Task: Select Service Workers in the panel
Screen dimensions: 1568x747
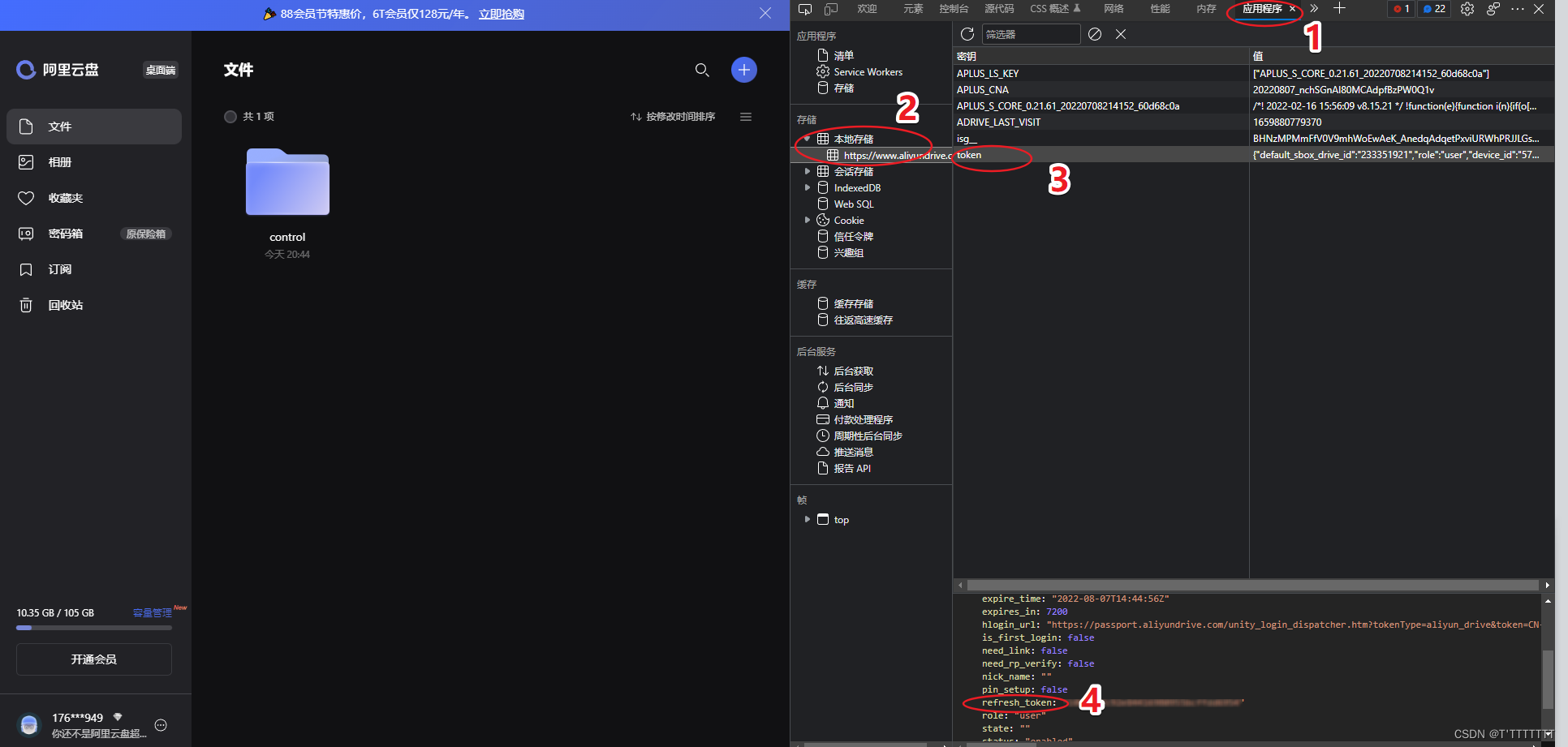Action: pyautogui.click(x=868, y=72)
